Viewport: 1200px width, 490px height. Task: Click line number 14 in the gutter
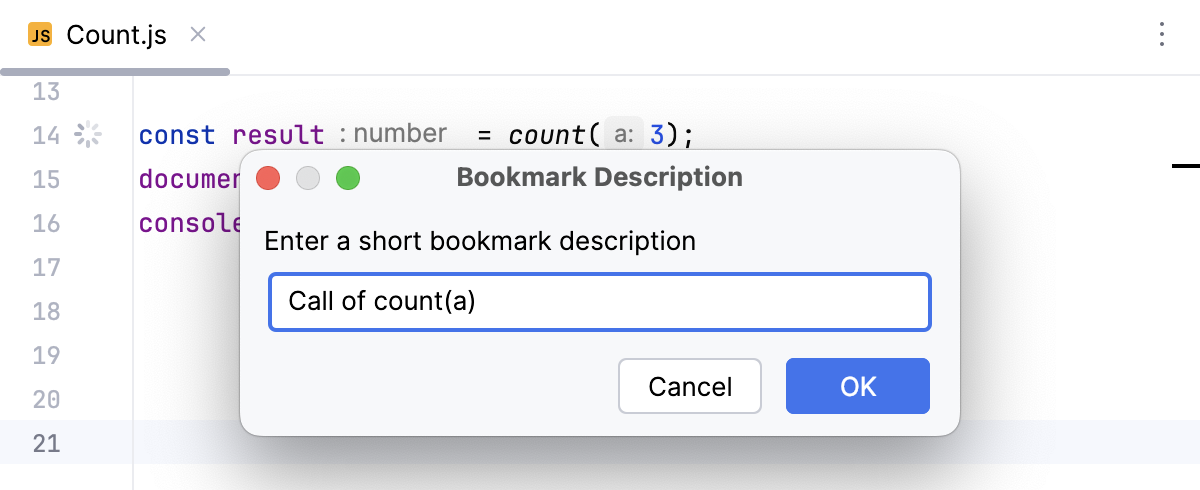(46, 134)
